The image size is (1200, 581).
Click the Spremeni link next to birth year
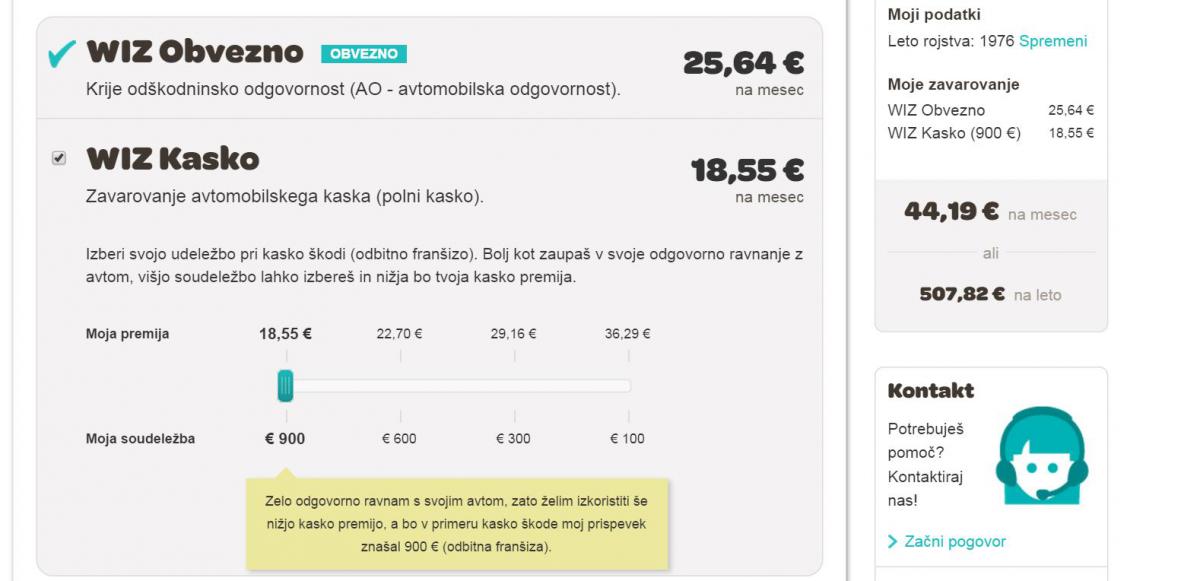1053,41
